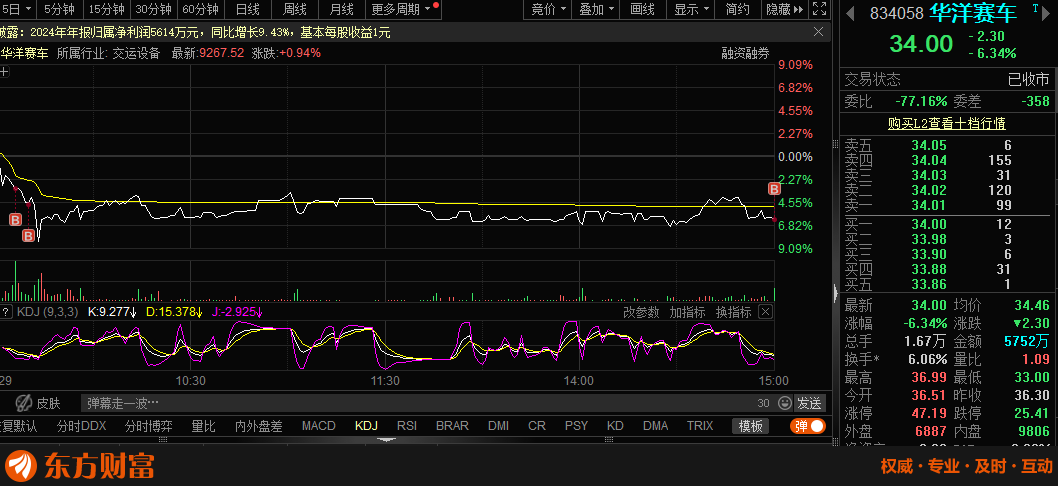Close the news ticker banner
This screenshot has height=486, width=1058.
[x=818, y=32]
